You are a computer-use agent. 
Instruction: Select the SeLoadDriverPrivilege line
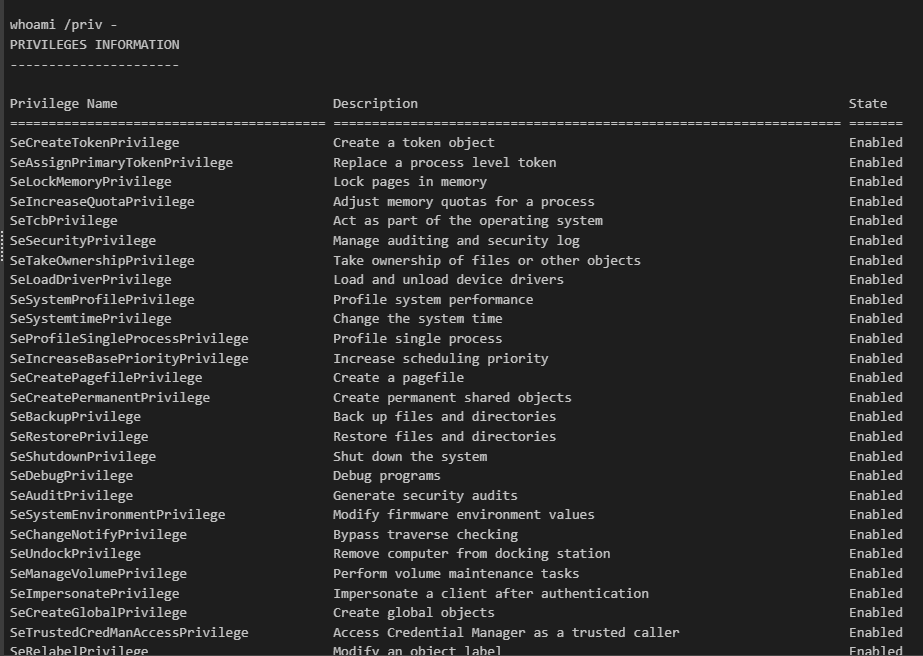click(x=91, y=280)
